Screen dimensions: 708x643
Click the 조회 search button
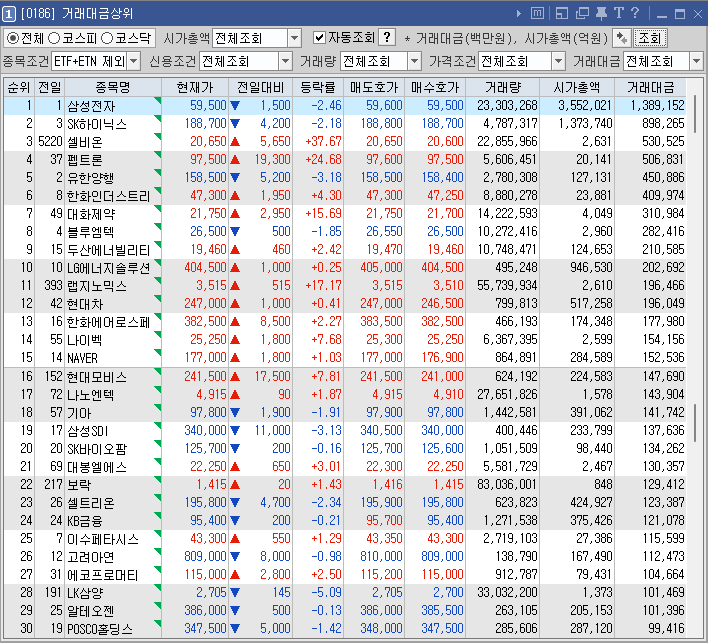pyautogui.click(x=649, y=38)
